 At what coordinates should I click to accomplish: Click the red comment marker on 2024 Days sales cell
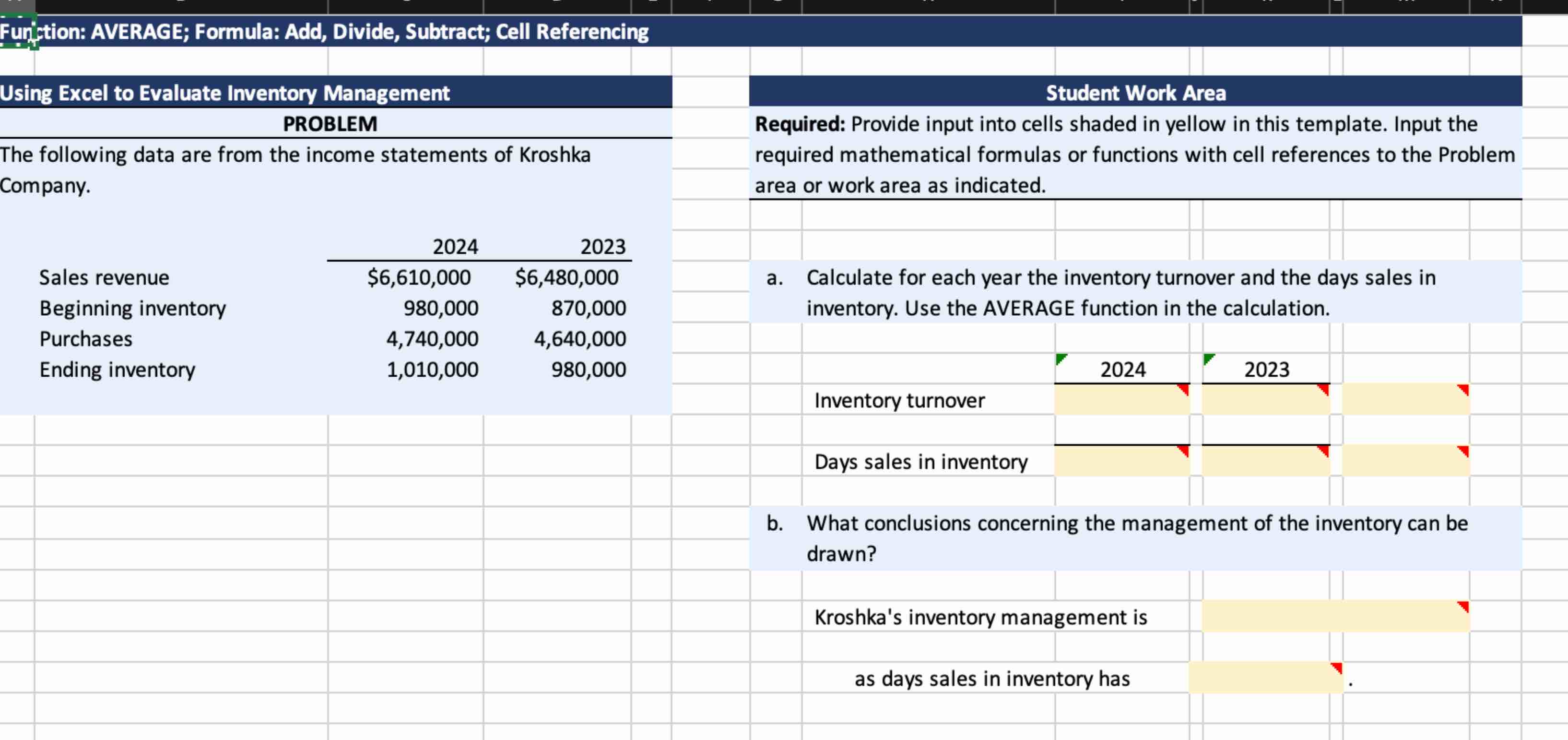point(1183,451)
